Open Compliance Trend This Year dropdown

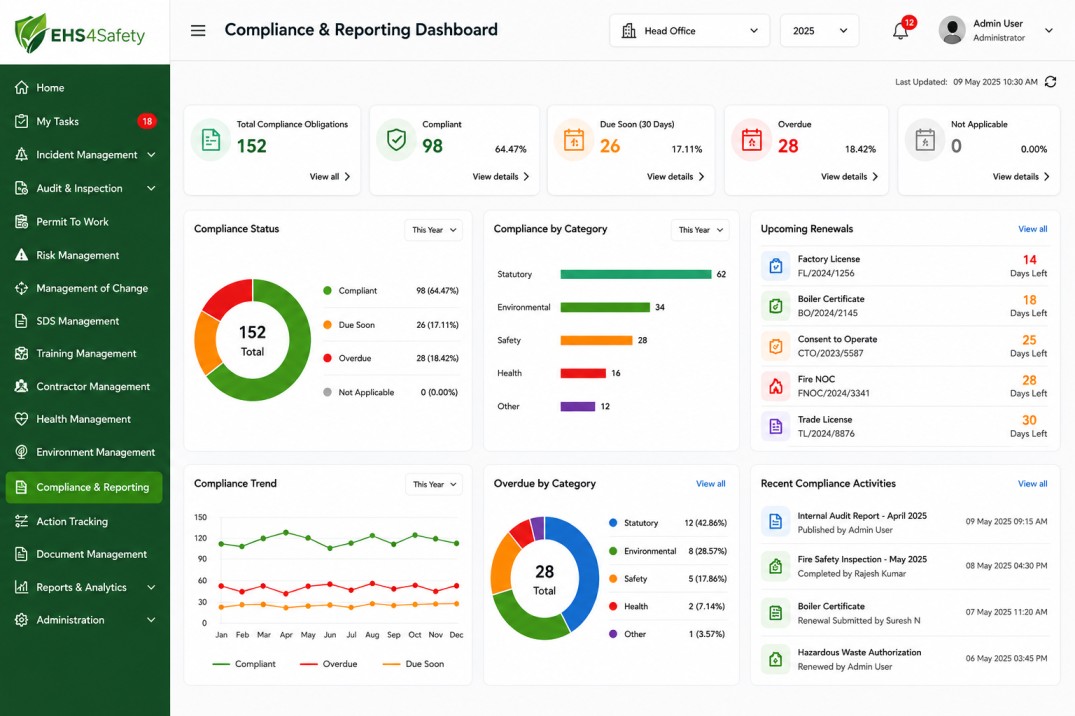point(433,484)
